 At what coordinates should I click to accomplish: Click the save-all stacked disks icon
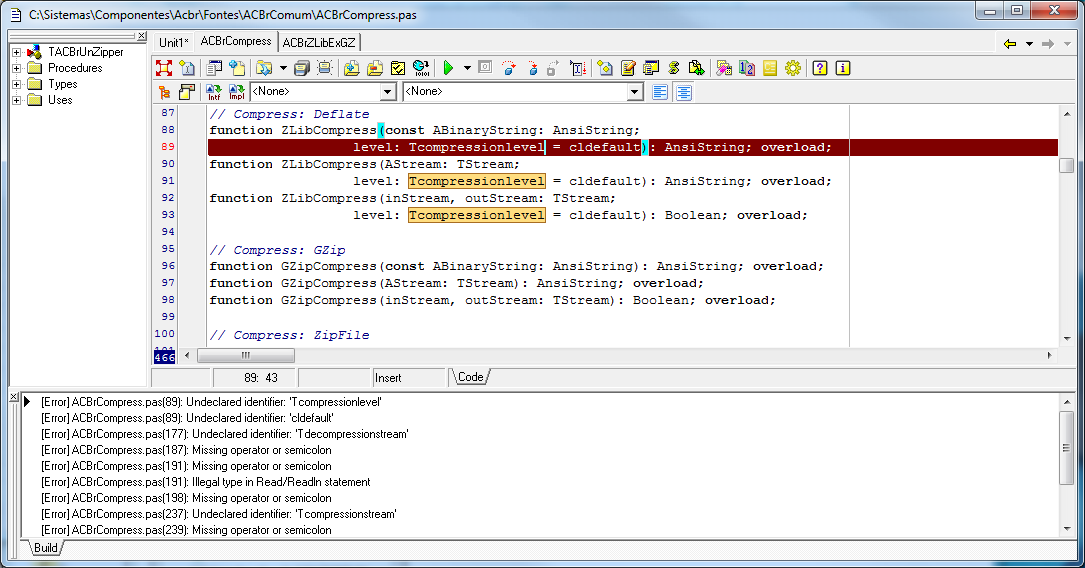302,68
